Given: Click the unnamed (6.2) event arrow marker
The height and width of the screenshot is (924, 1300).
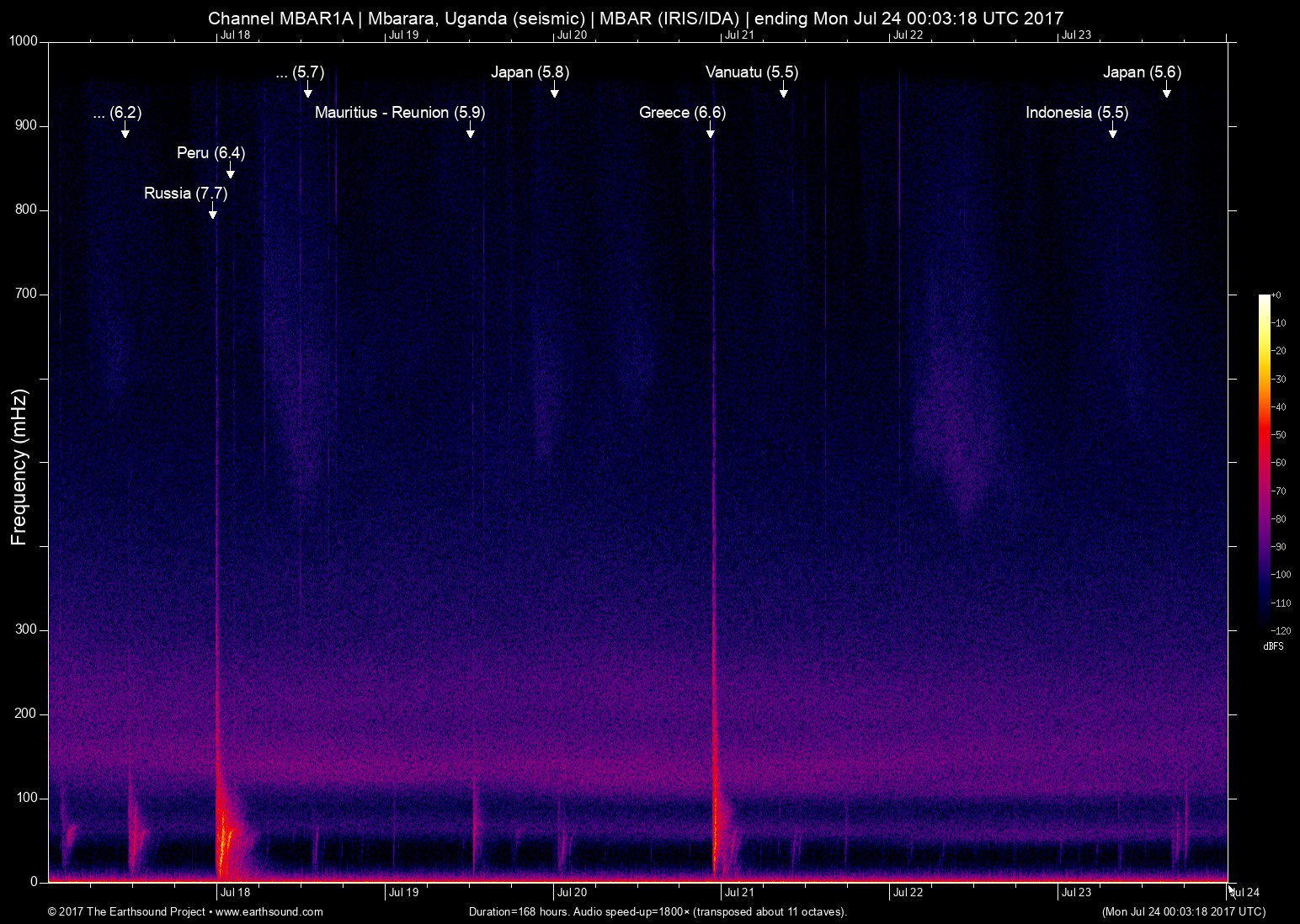Looking at the screenshot, I should (x=125, y=130).
